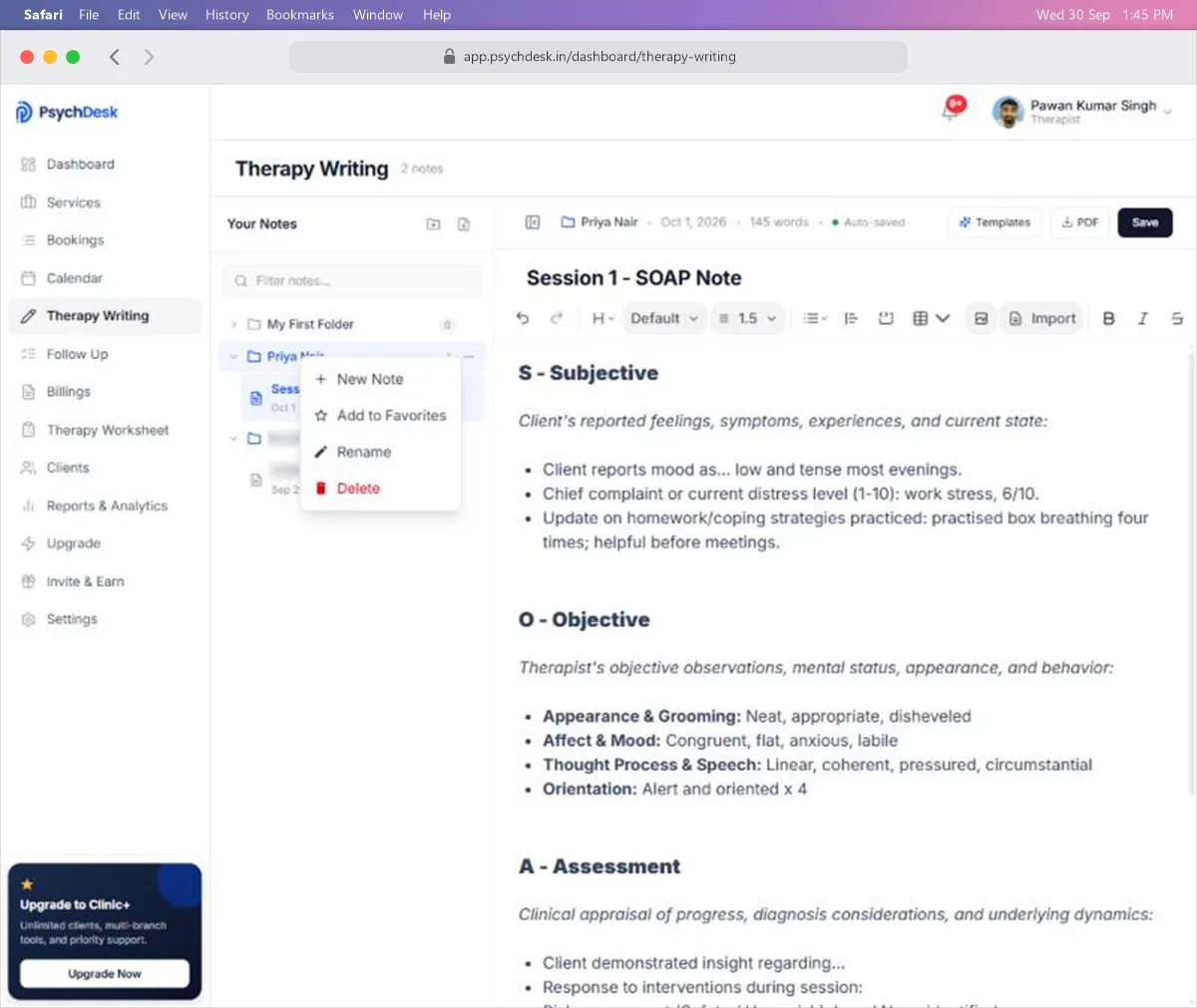Viewport: 1197px width, 1008px height.
Task: Collapse the notes sidebar panel icon
Action: (533, 222)
